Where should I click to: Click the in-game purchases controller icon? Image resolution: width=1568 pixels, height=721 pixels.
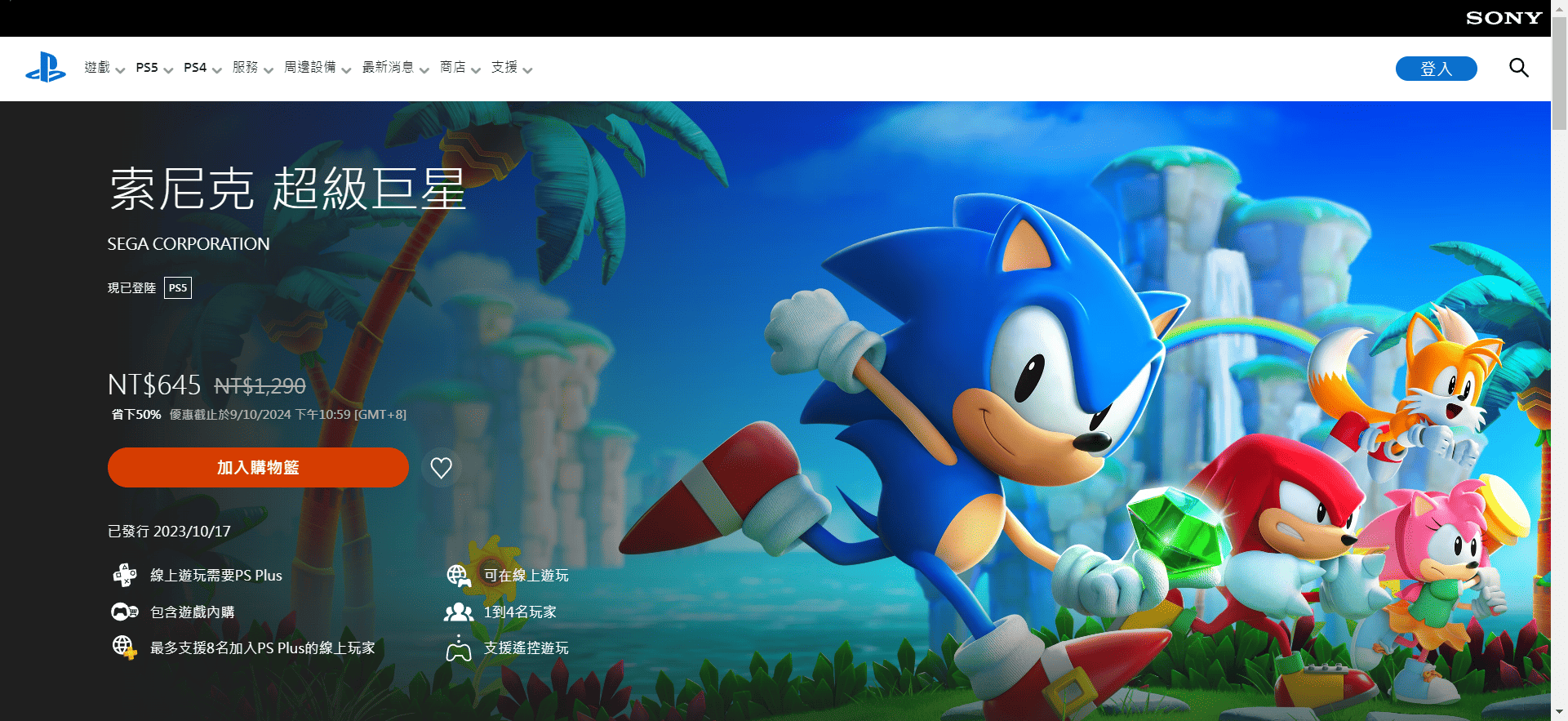coord(125,612)
